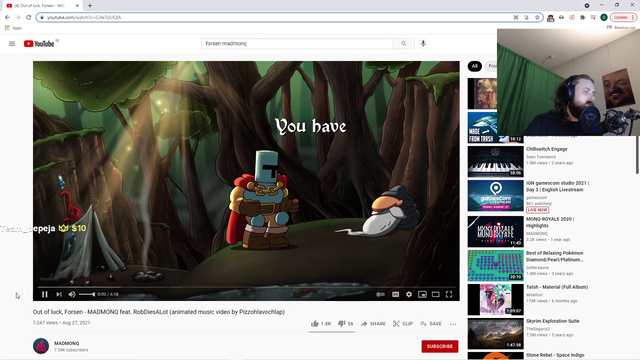Switch to theater mode

pyautogui.click(x=436, y=294)
